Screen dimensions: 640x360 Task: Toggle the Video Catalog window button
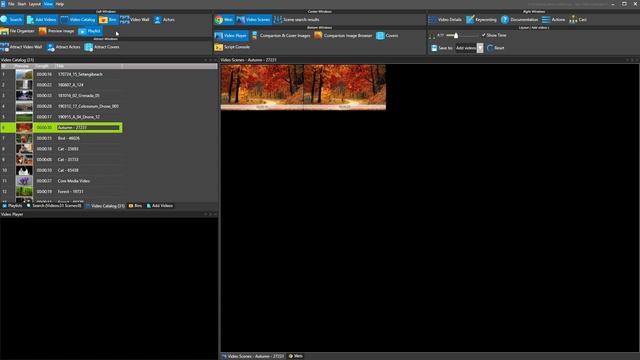(78, 20)
